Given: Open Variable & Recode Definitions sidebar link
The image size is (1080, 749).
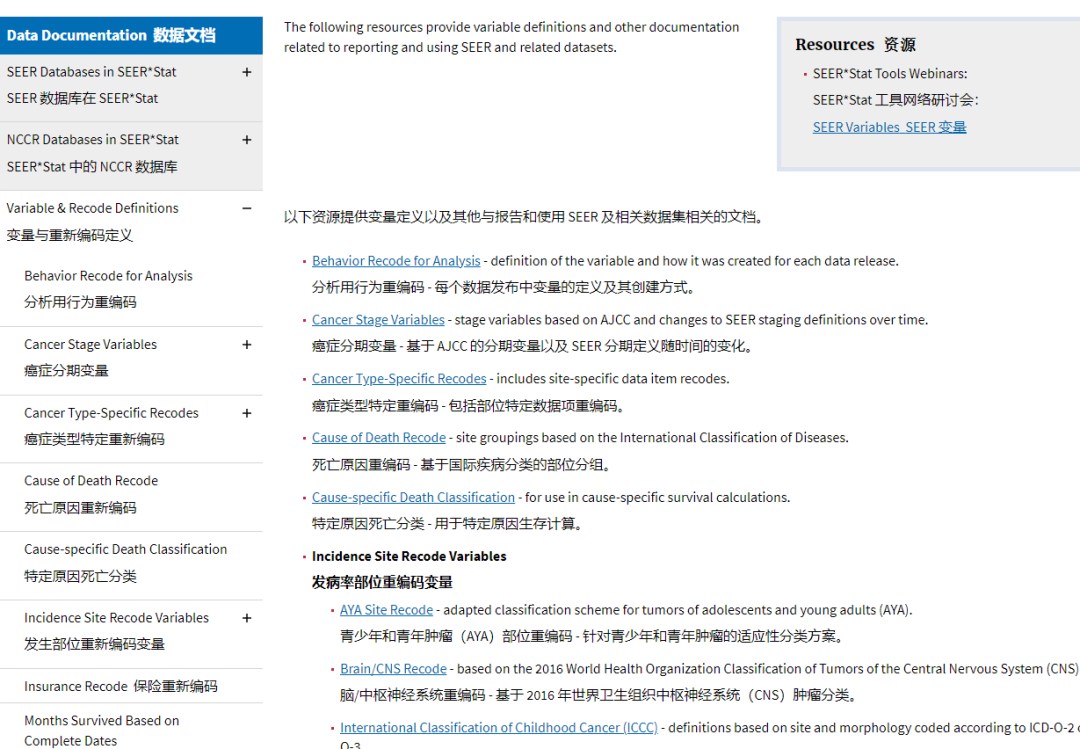Looking at the screenshot, I should [92, 221].
